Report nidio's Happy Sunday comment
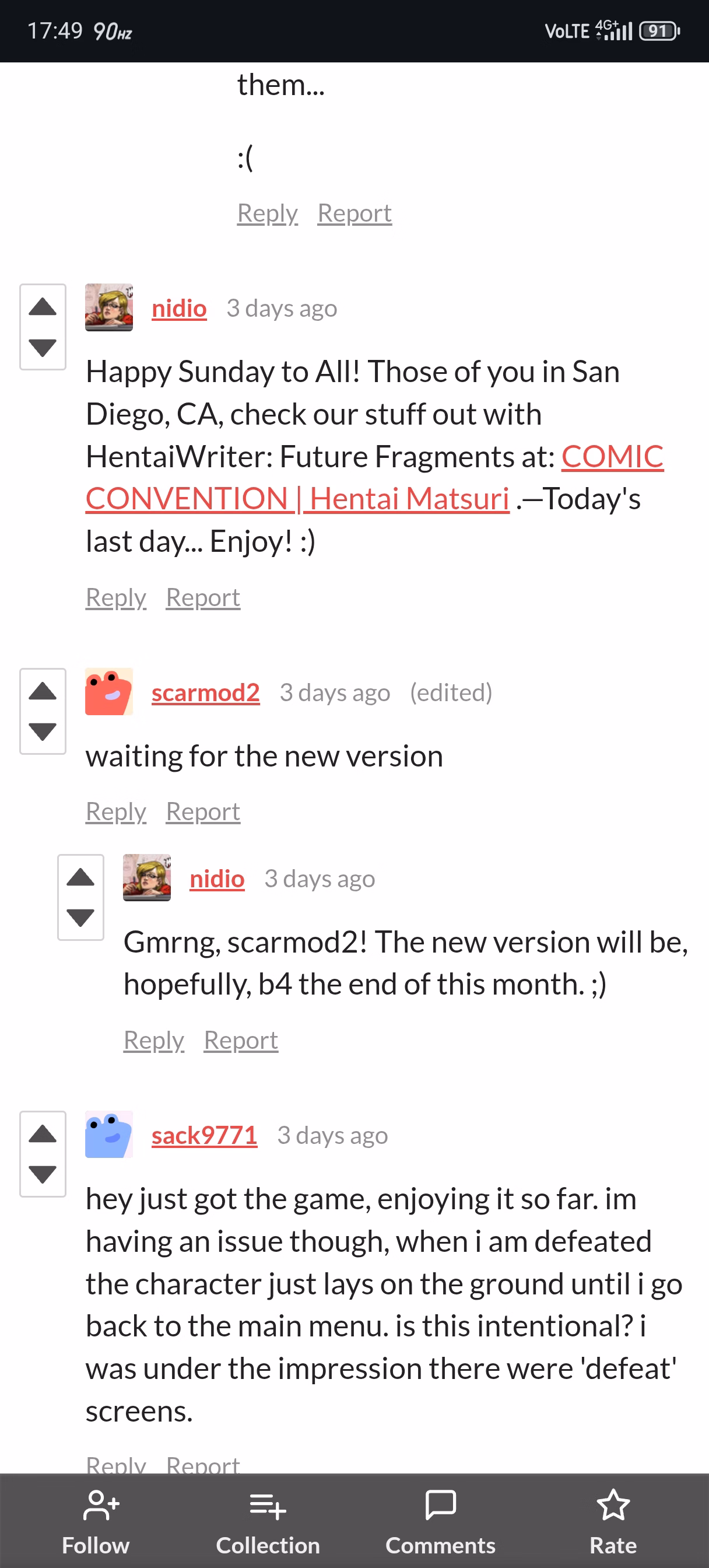Image resolution: width=709 pixels, height=1568 pixels. (x=203, y=598)
